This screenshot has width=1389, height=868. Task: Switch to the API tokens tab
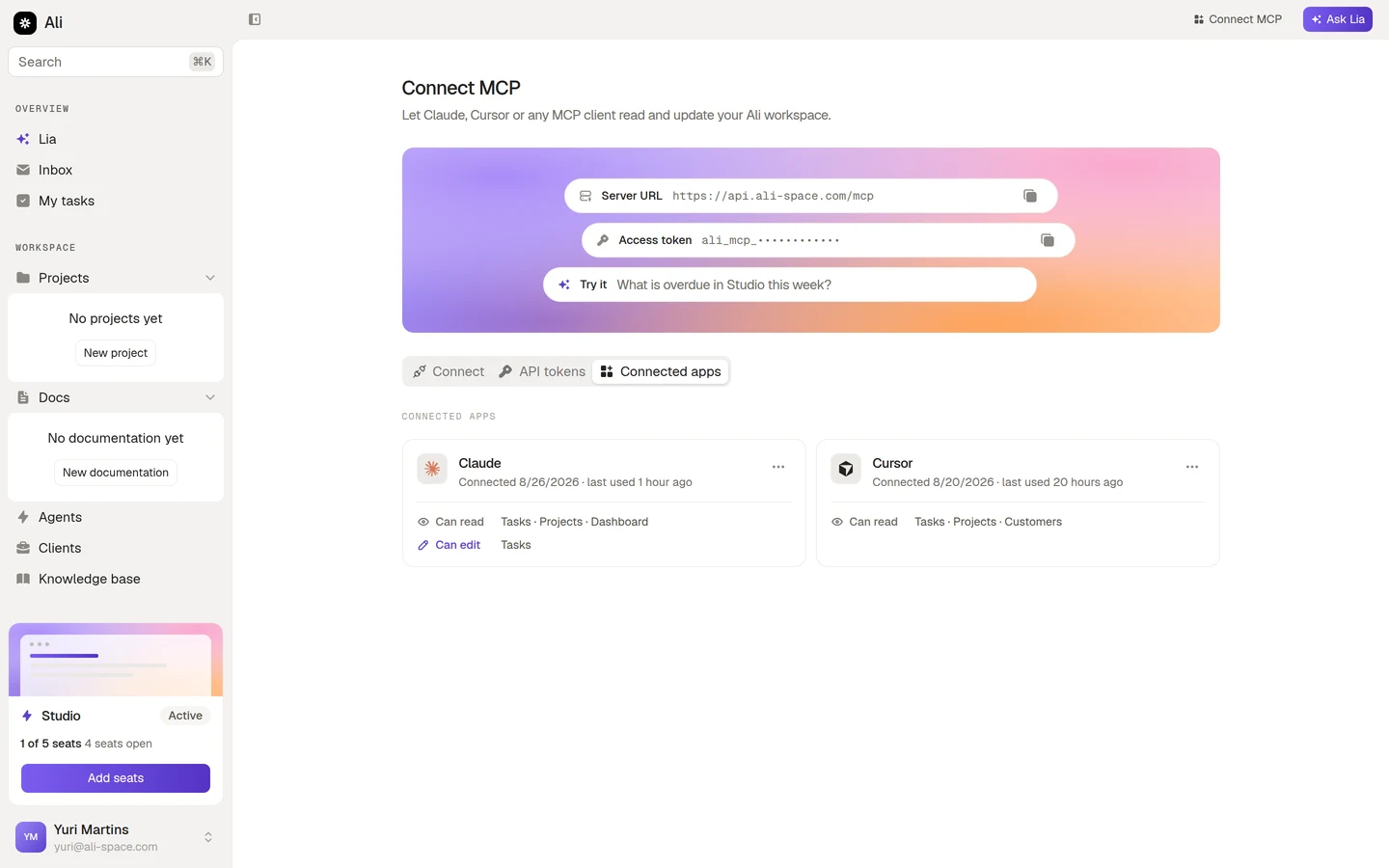[x=542, y=371]
